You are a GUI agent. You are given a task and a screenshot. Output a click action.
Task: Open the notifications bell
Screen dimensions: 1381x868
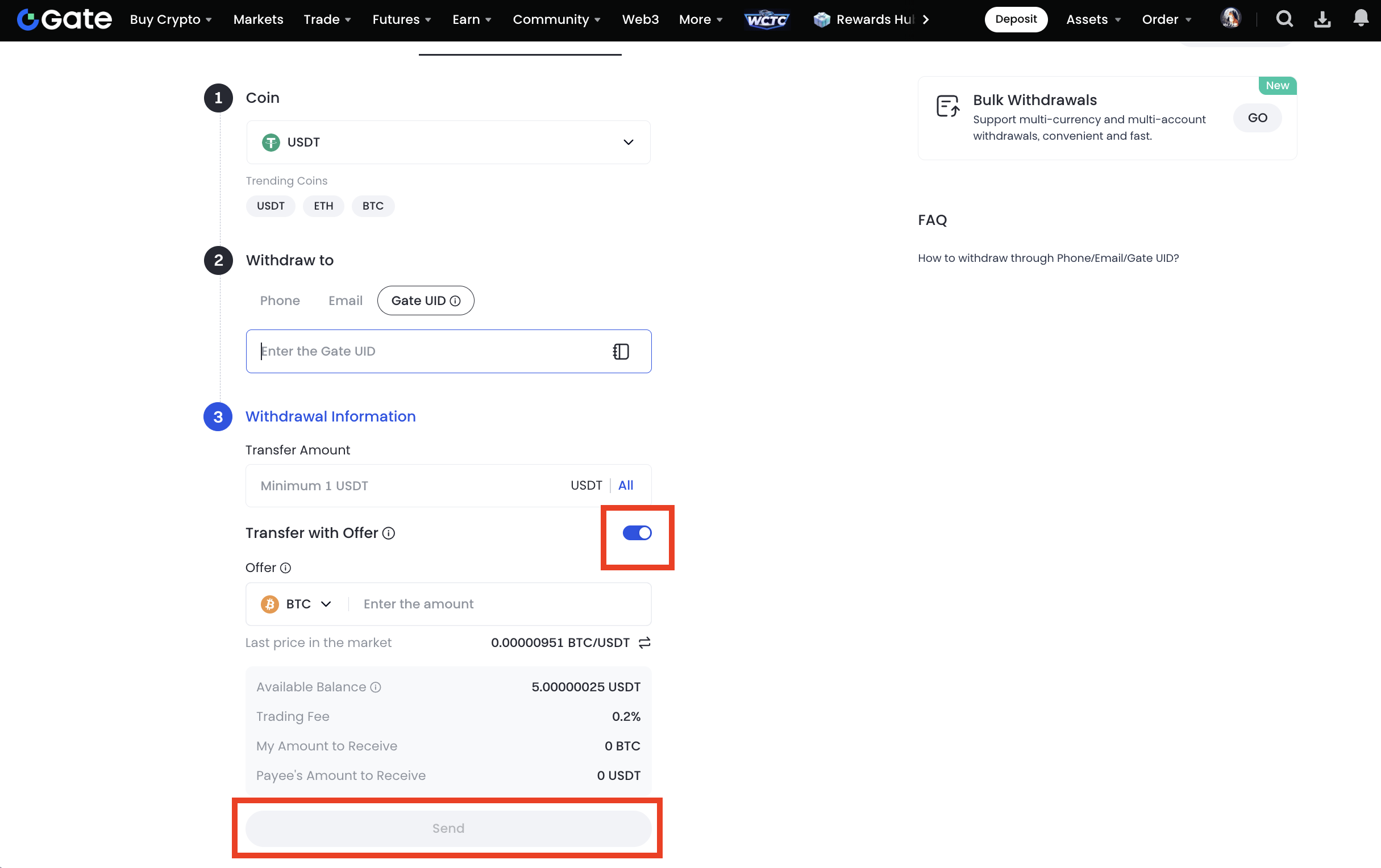click(x=1361, y=18)
